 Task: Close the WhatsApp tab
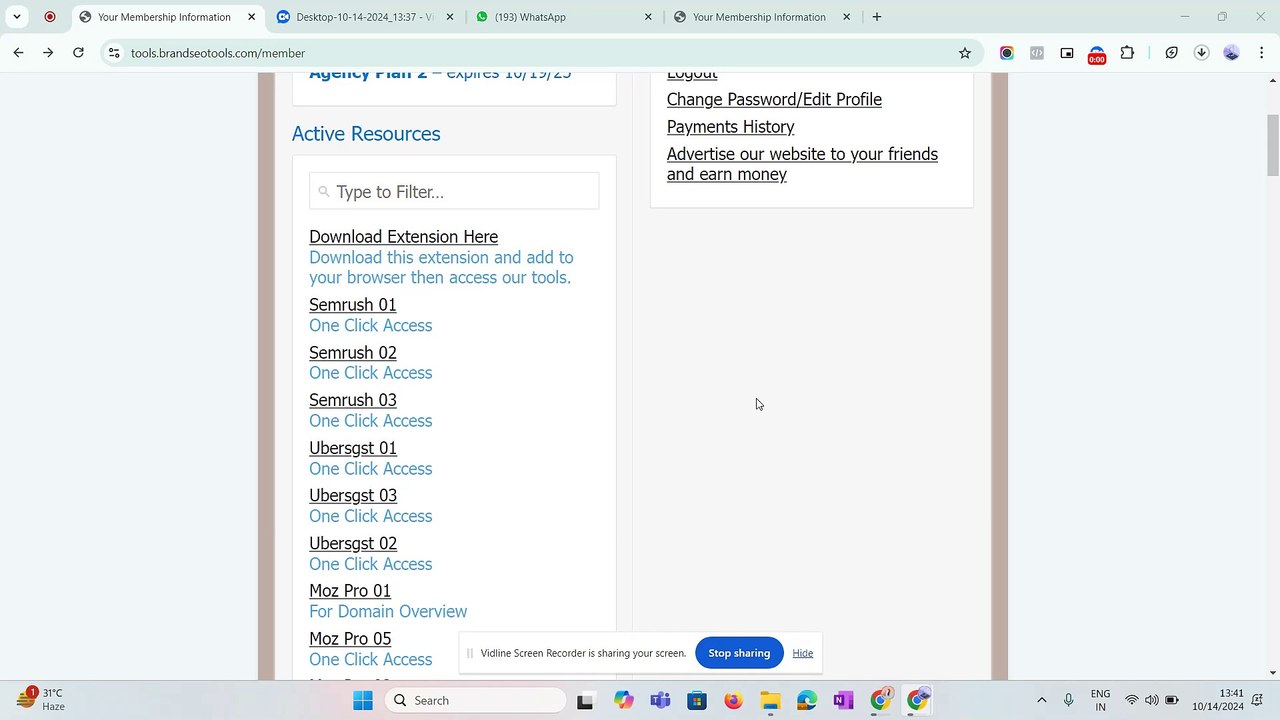[x=648, y=17]
